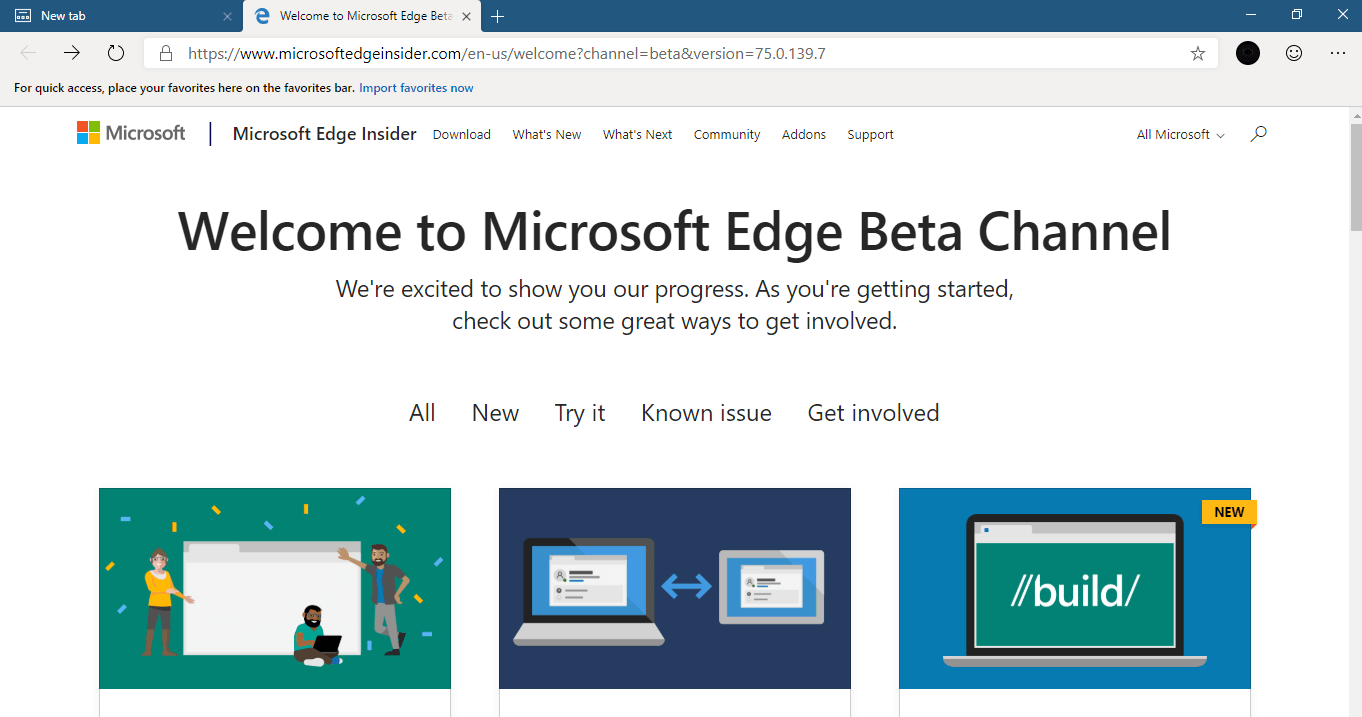The image size is (1362, 717).
Task: Close the 'New tab' tab
Action: point(227,16)
